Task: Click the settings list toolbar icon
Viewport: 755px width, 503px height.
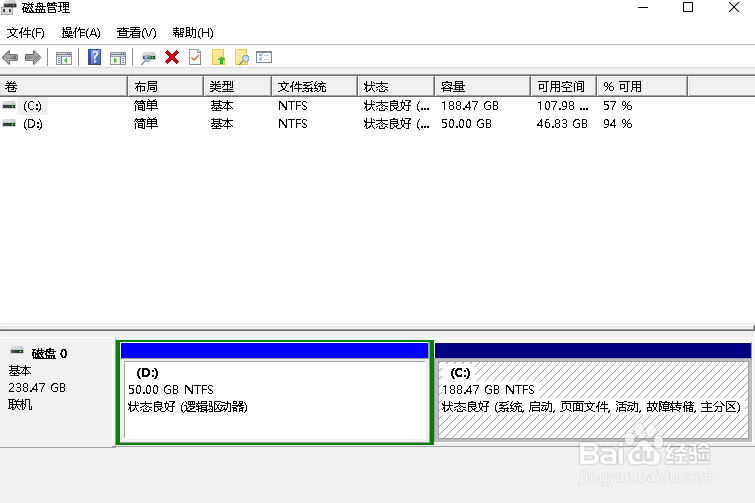Action: point(264,57)
